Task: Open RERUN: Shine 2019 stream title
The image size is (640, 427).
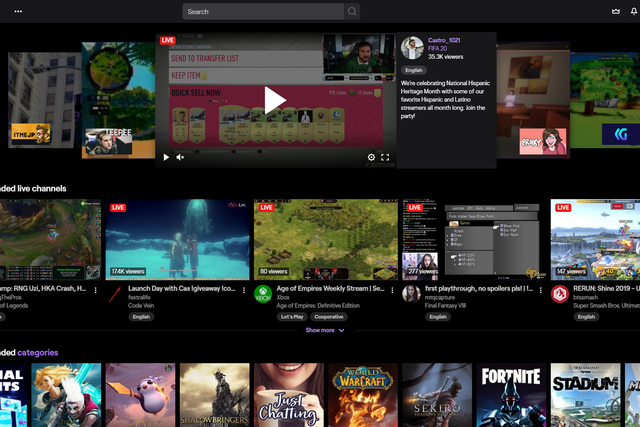Action: [606, 289]
